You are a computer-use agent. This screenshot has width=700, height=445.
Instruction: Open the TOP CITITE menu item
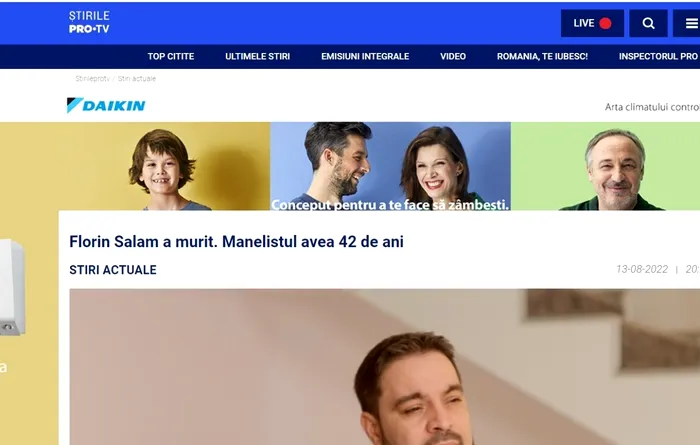(x=171, y=57)
